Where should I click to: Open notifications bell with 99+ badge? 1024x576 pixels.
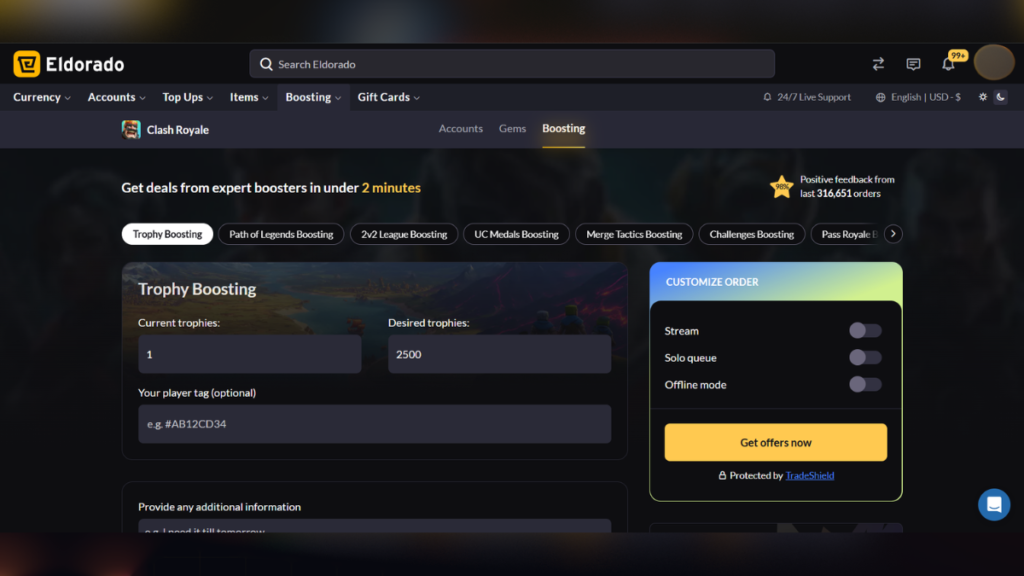point(950,63)
